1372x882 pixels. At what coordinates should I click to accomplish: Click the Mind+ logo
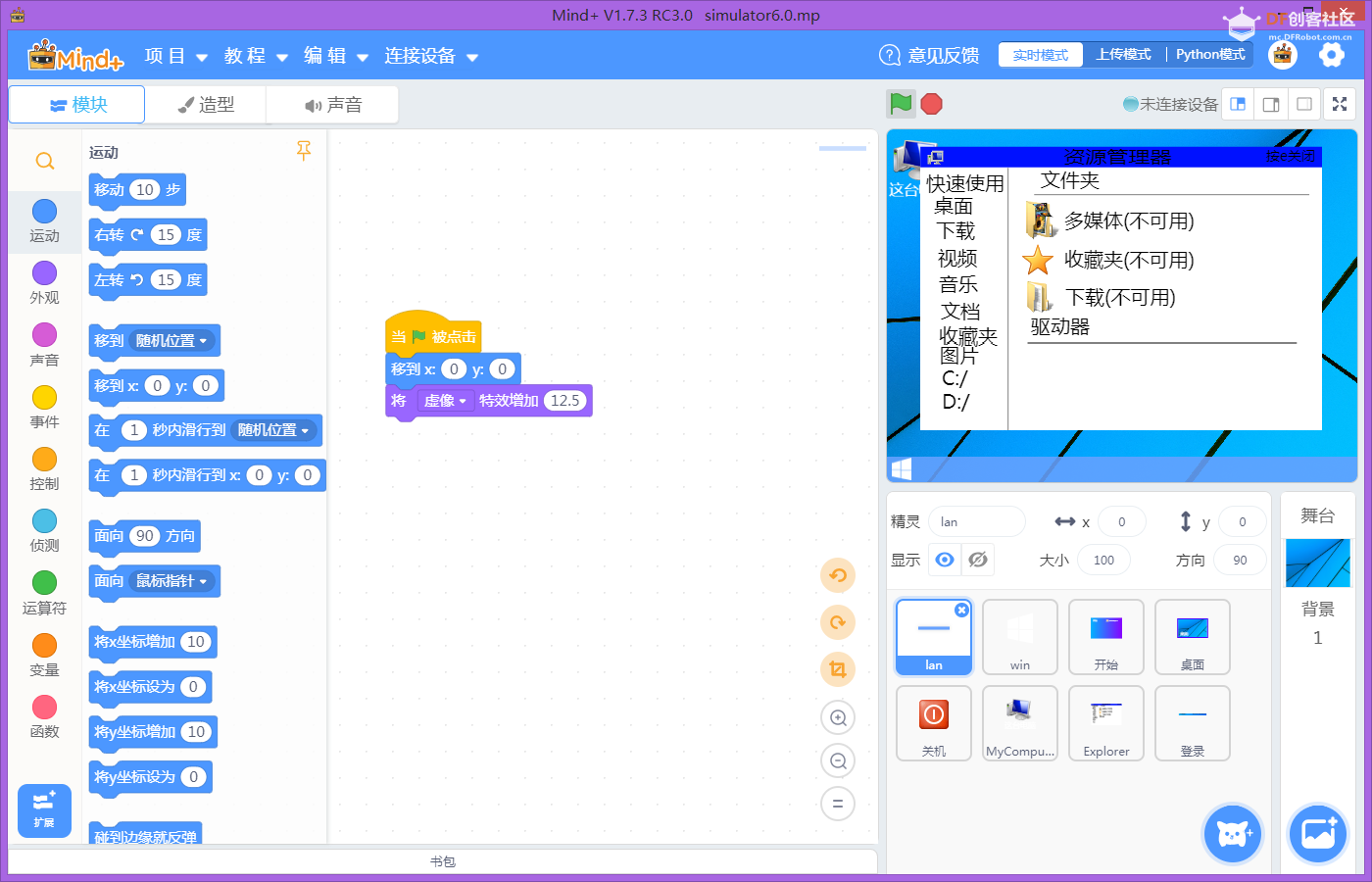[75, 56]
